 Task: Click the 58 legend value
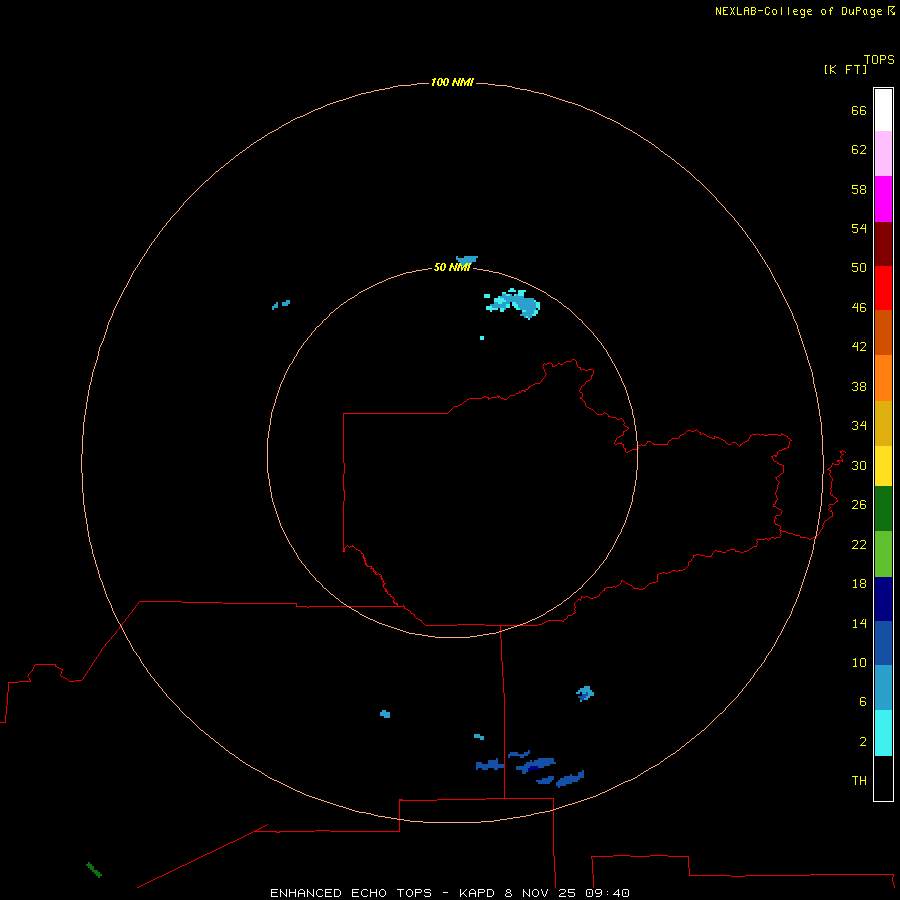859,189
